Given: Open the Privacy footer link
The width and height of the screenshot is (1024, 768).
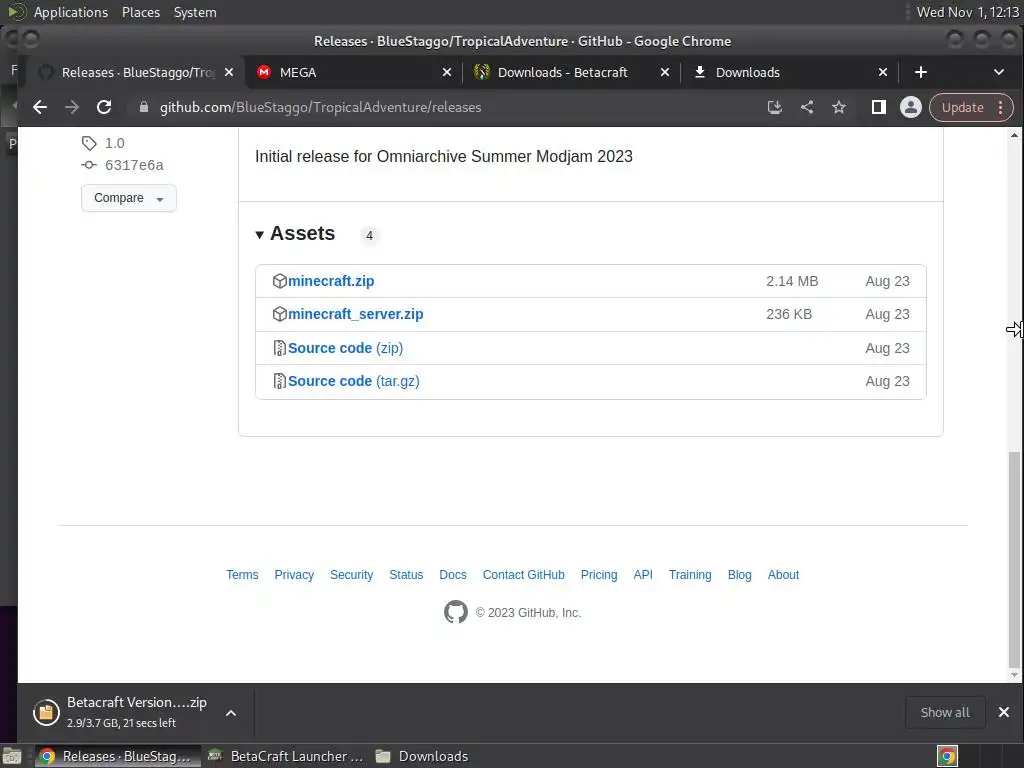Looking at the screenshot, I should tap(294, 575).
